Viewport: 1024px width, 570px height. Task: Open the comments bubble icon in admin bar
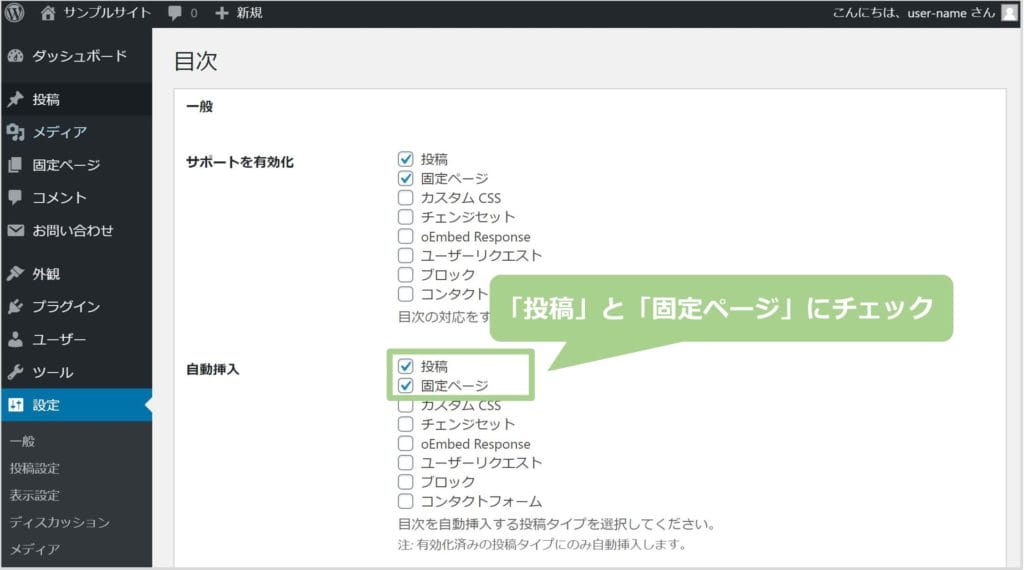point(175,13)
